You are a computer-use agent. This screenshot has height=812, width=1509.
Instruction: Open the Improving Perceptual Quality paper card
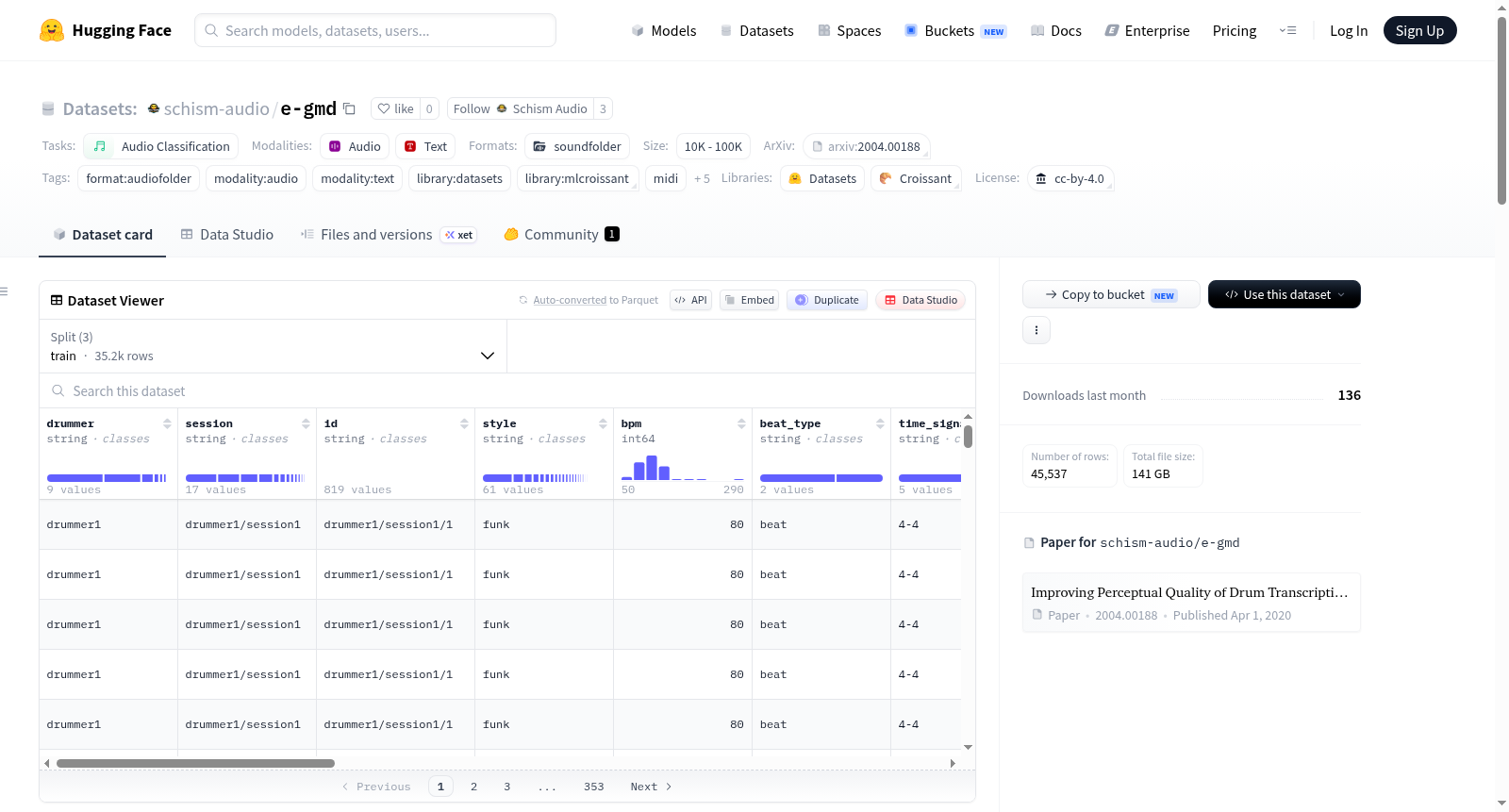(x=1191, y=603)
